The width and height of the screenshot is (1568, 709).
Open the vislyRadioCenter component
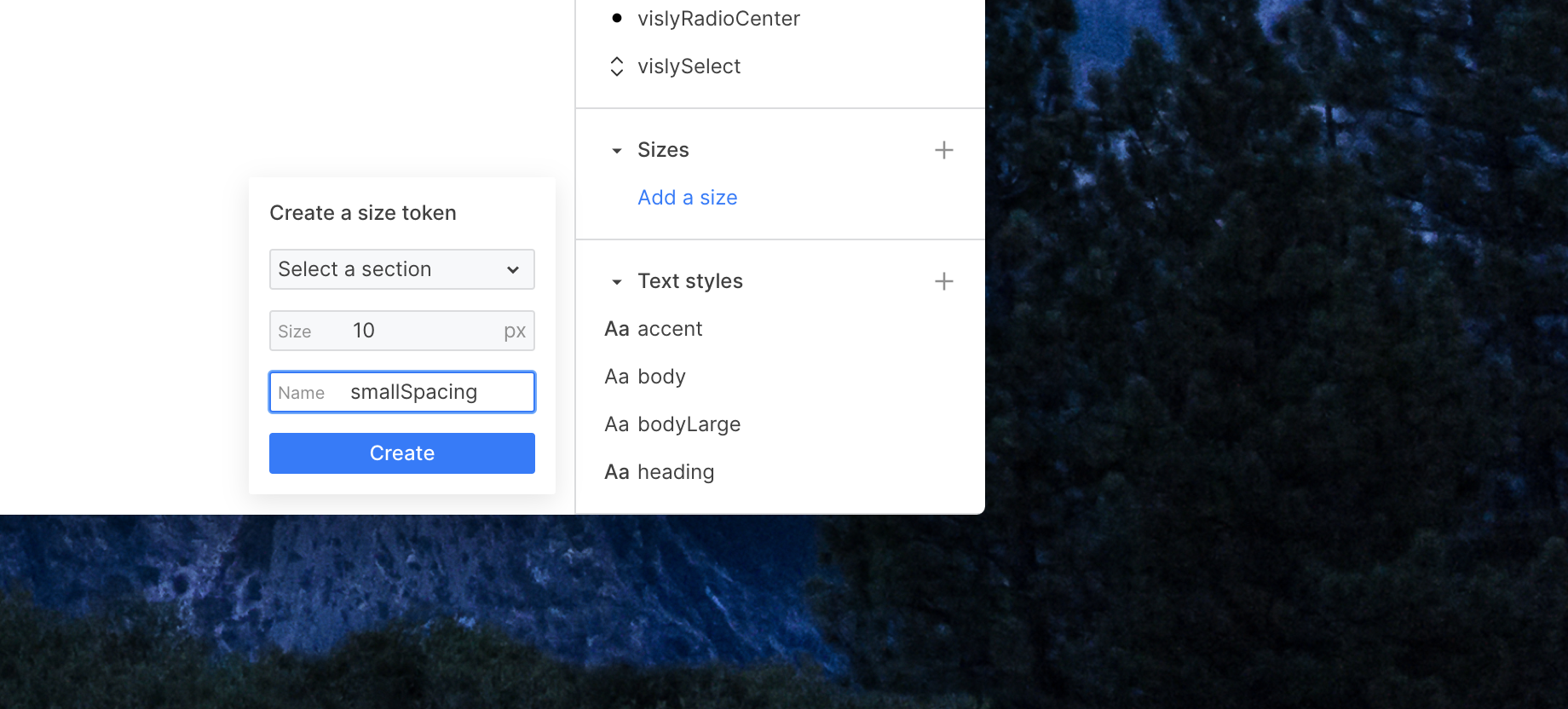tap(718, 19)
